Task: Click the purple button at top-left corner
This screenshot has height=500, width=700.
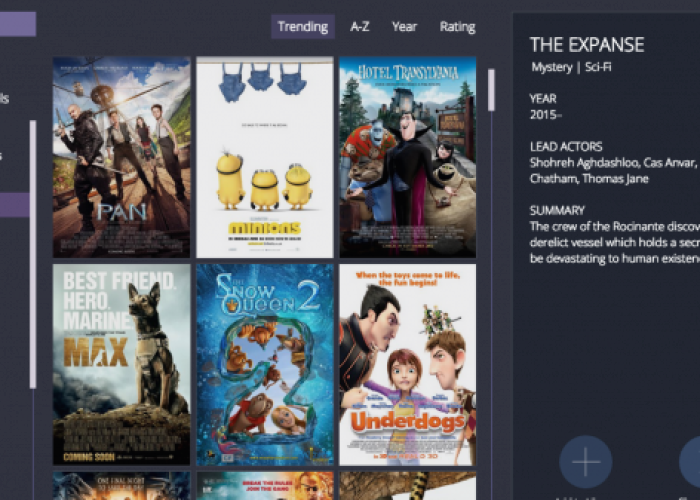Action: [18, 24]
